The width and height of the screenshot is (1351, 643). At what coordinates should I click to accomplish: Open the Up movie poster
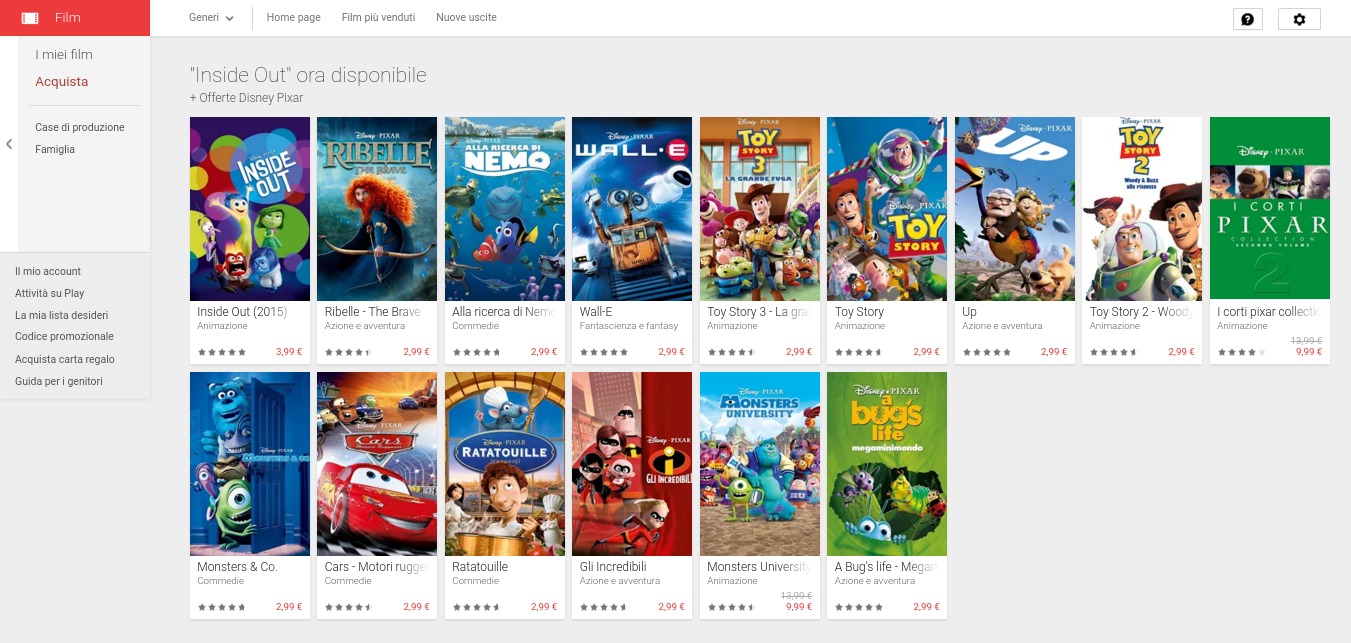(x=1015, y=209)
